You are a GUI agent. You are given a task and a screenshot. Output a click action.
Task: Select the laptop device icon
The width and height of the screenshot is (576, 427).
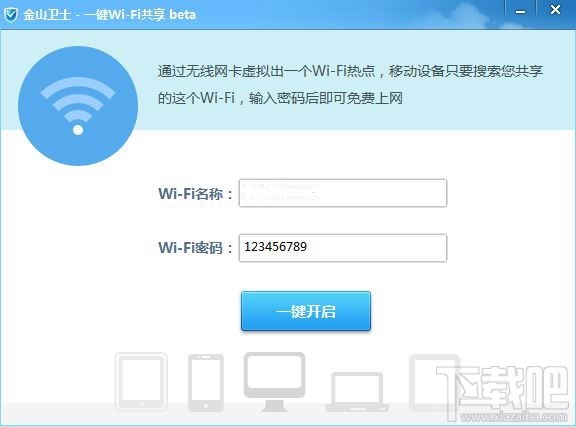pyautogui.click(x=357, y=392)
